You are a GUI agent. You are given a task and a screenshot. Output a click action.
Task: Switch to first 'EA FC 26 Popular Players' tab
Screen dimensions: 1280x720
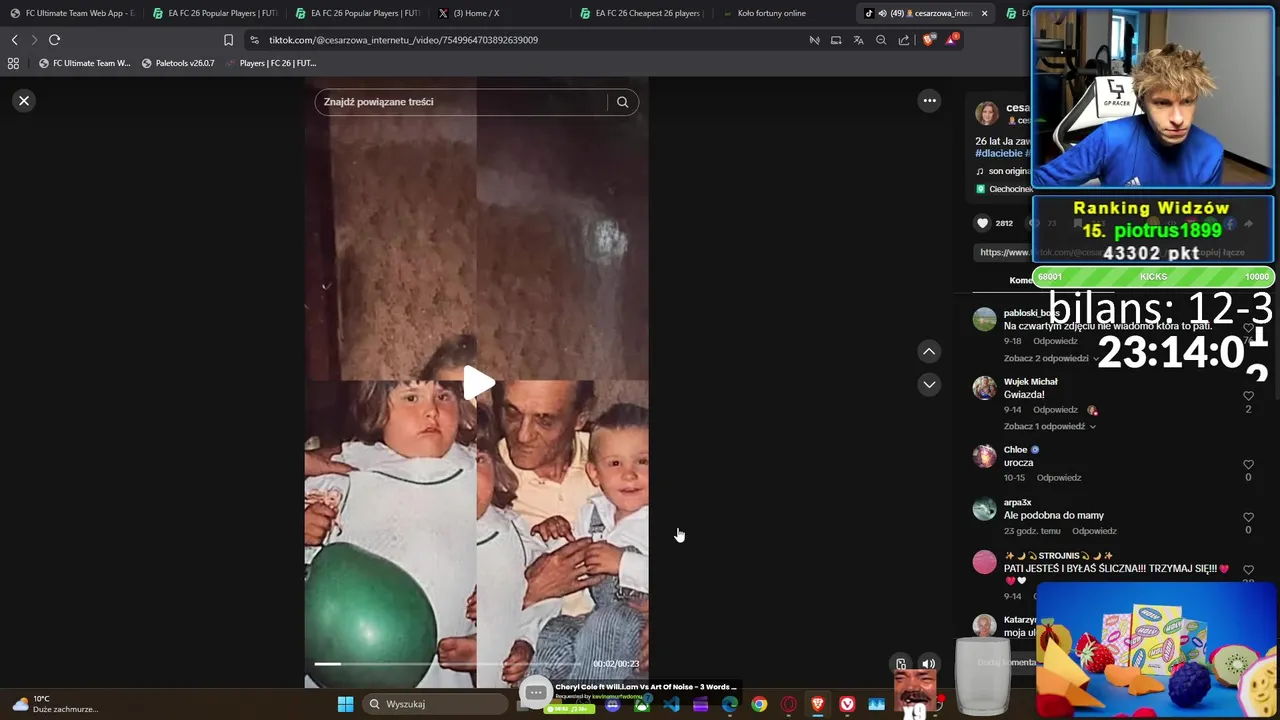(215, 13)
